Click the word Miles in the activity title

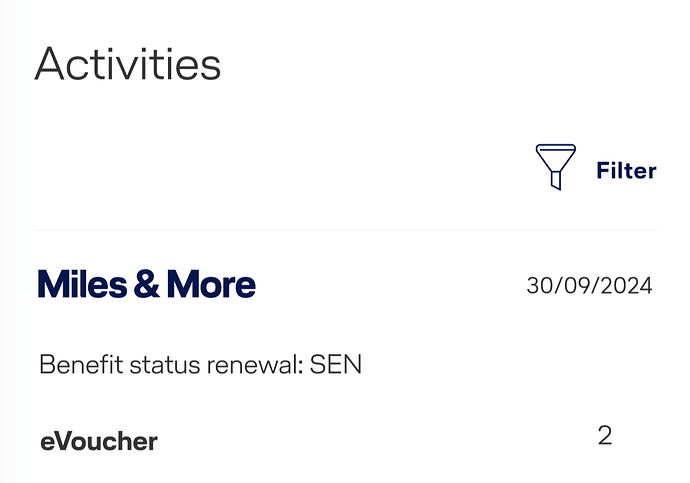(x=82, y=284)
